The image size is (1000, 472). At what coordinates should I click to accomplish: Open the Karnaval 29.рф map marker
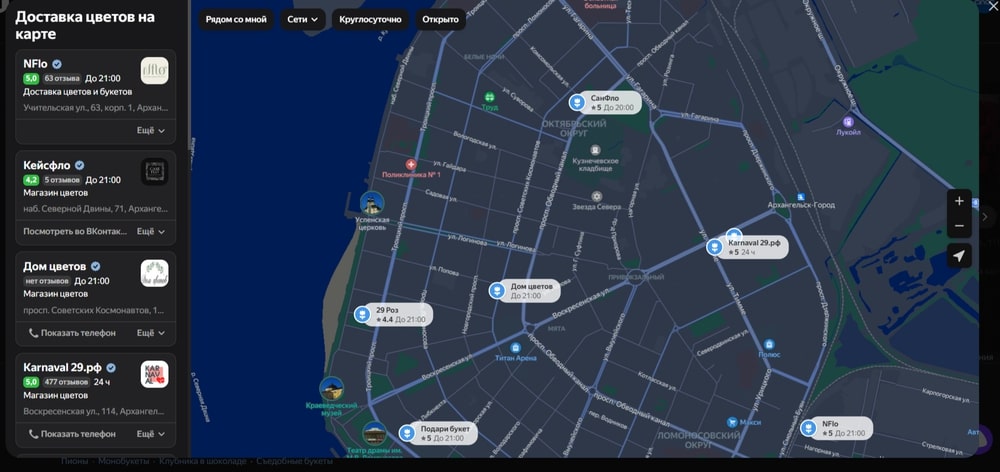(715, 247)
